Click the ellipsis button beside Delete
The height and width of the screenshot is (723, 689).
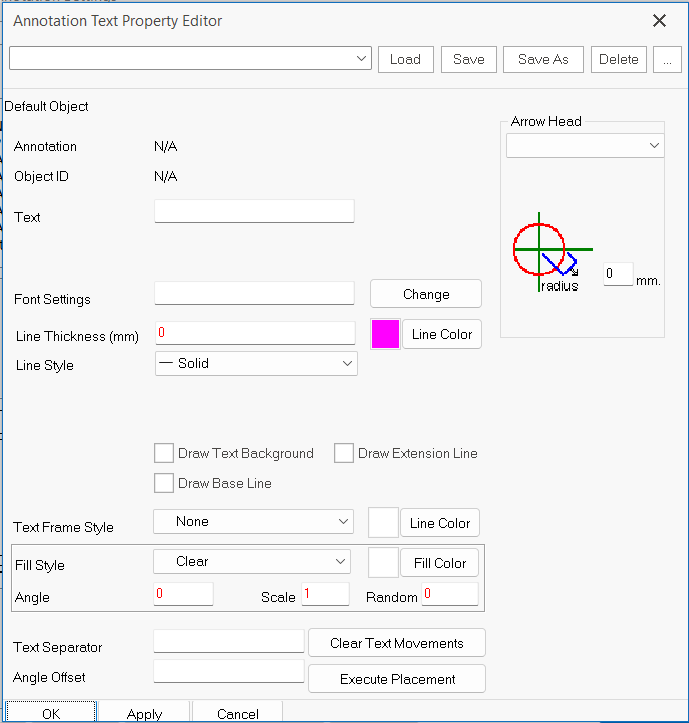(x=667, y=59)
